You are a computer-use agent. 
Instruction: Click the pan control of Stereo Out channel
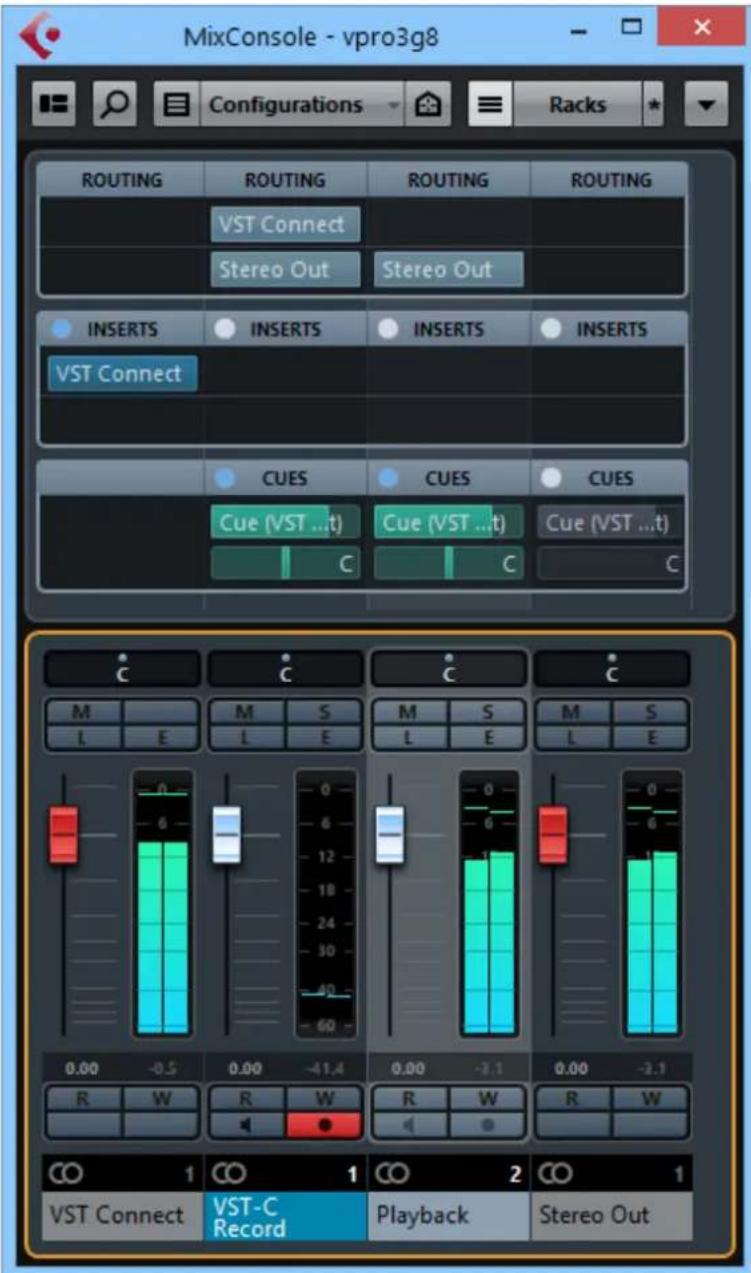612,669
